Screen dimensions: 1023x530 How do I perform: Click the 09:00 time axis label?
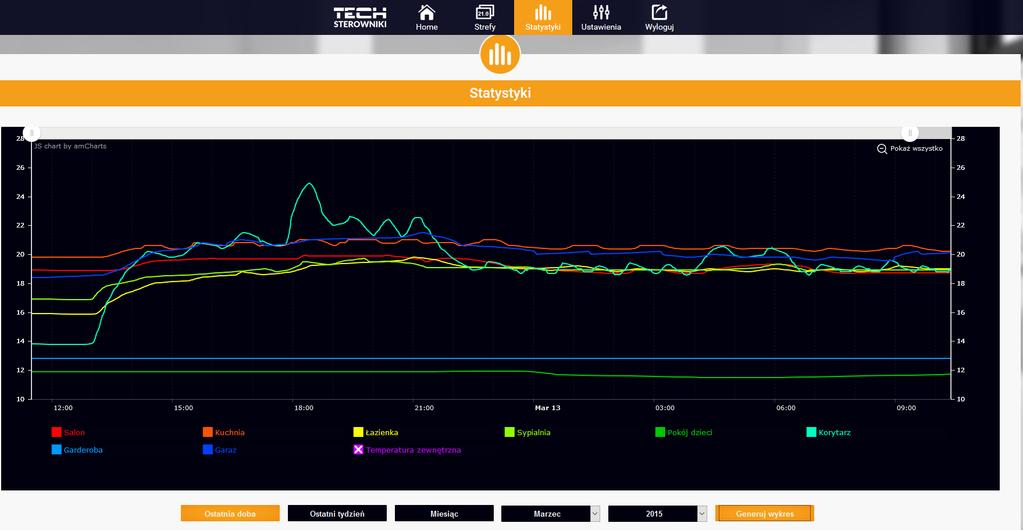[x=906, y=408]
